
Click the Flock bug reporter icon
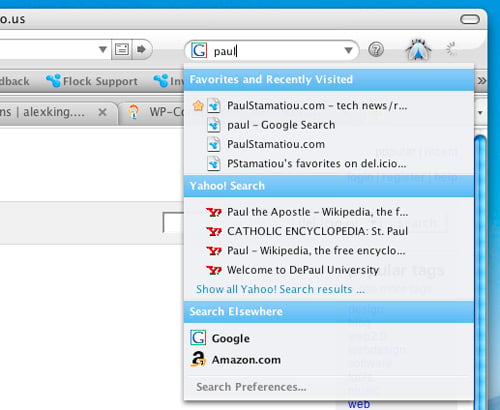[x=418, y=49]
